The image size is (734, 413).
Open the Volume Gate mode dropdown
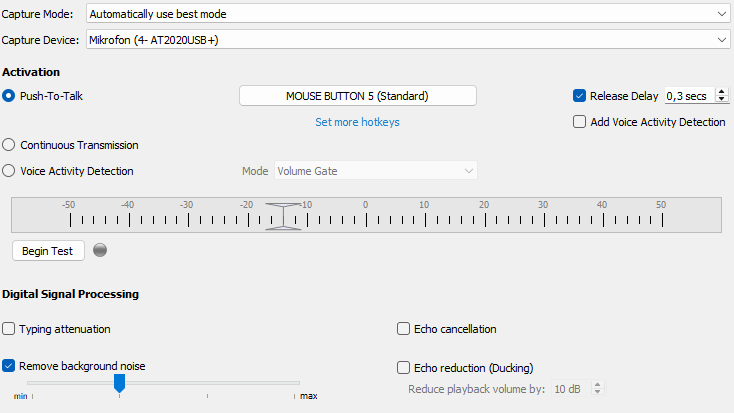(375, 171)
